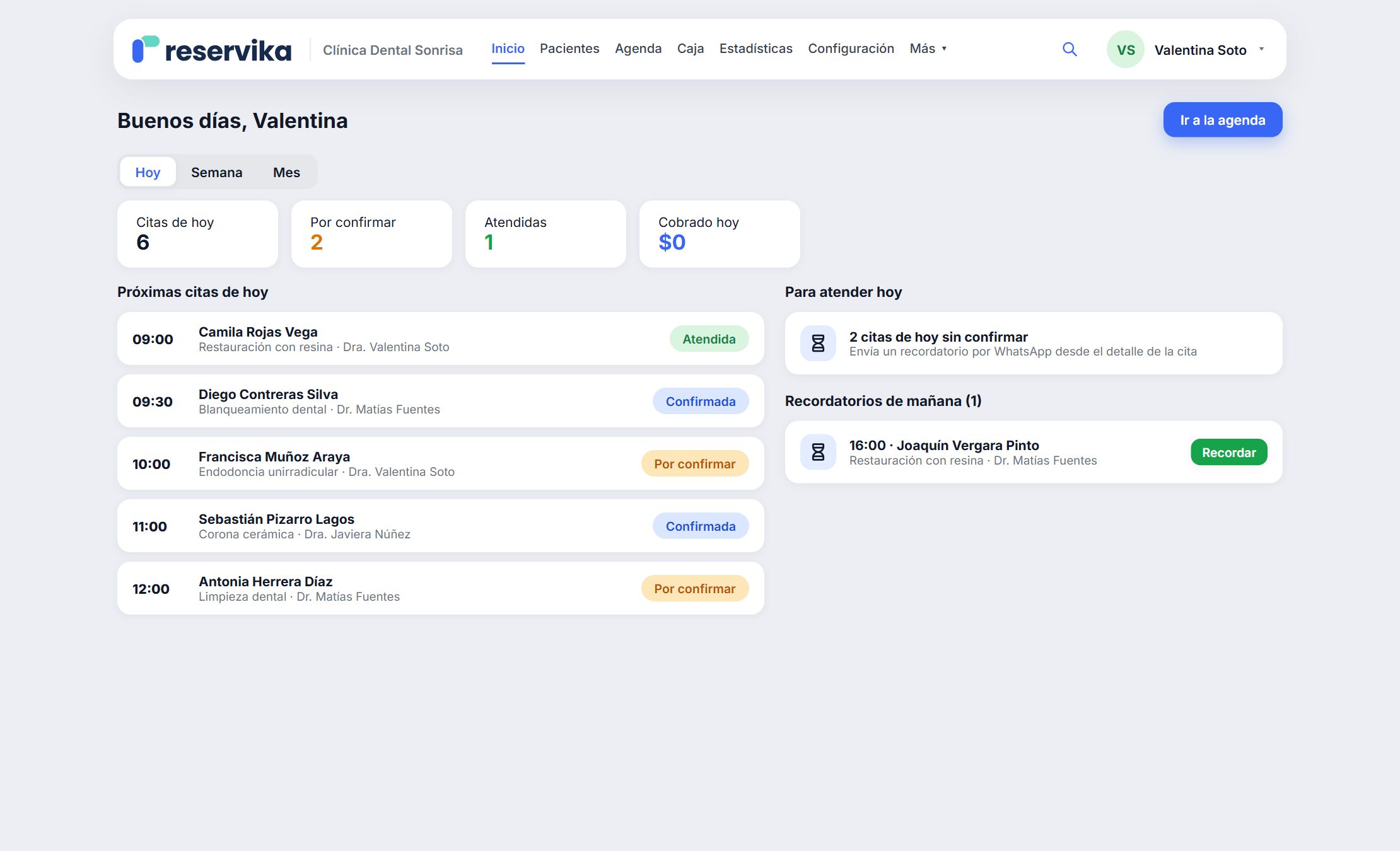Click Recordatorios de mañana (1) heading
This screenshot has height=851, width=1400.
click(883, 401)
